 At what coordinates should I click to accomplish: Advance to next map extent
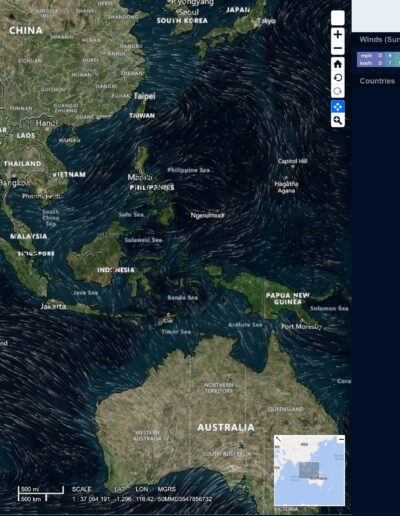tap(338, 91)
